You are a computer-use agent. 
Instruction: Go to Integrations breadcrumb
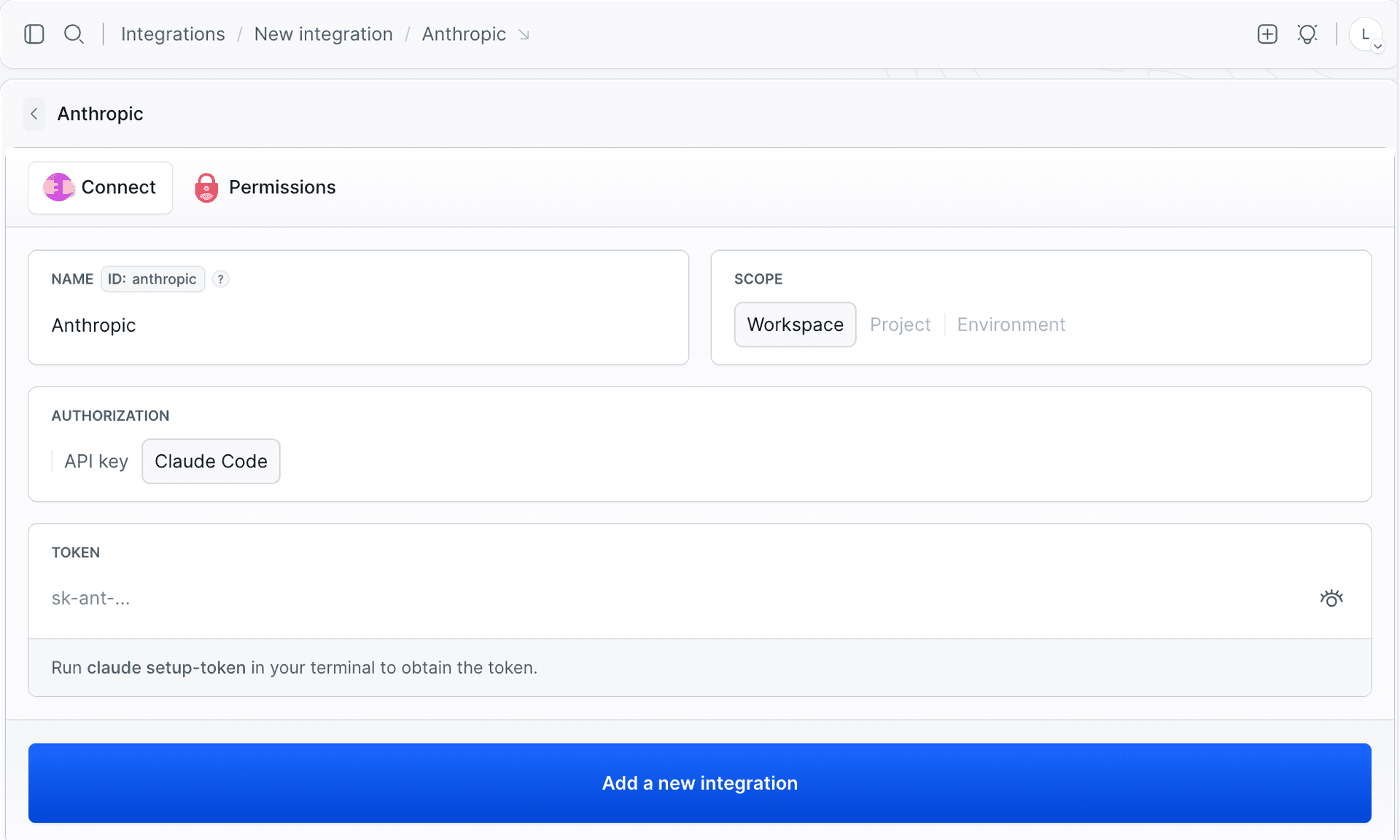coord(173,34)
